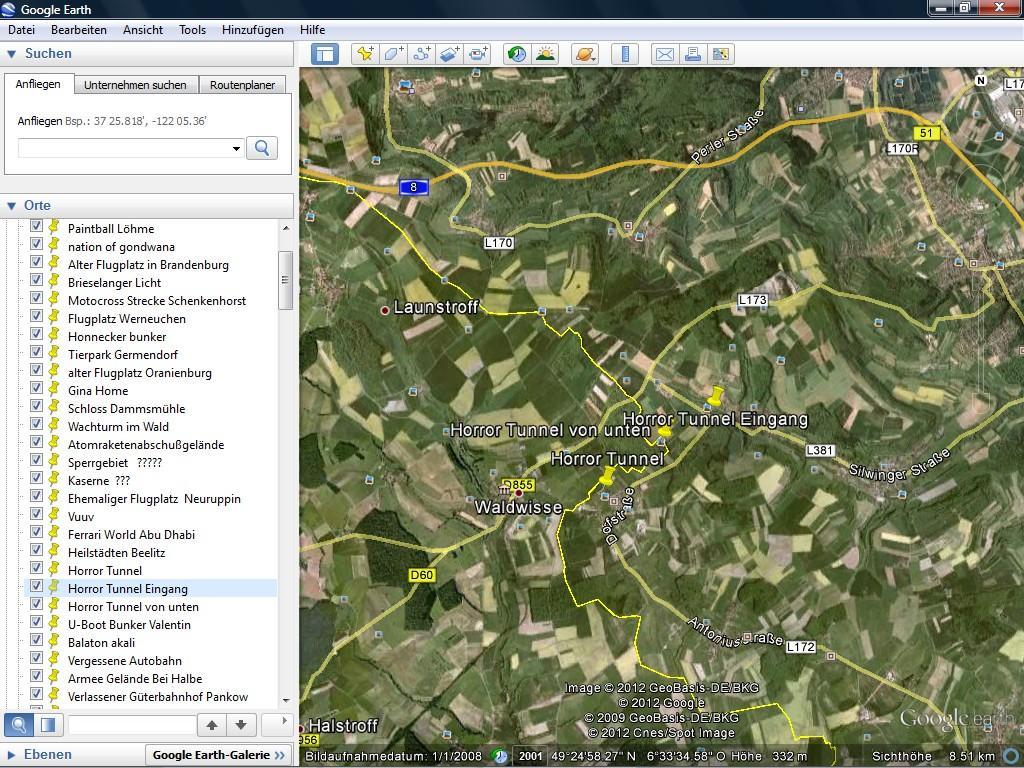The width and height of the screenshot is (1024, 768).
Task: Open the Bearbeiten menu
Action: pos(79,30)
